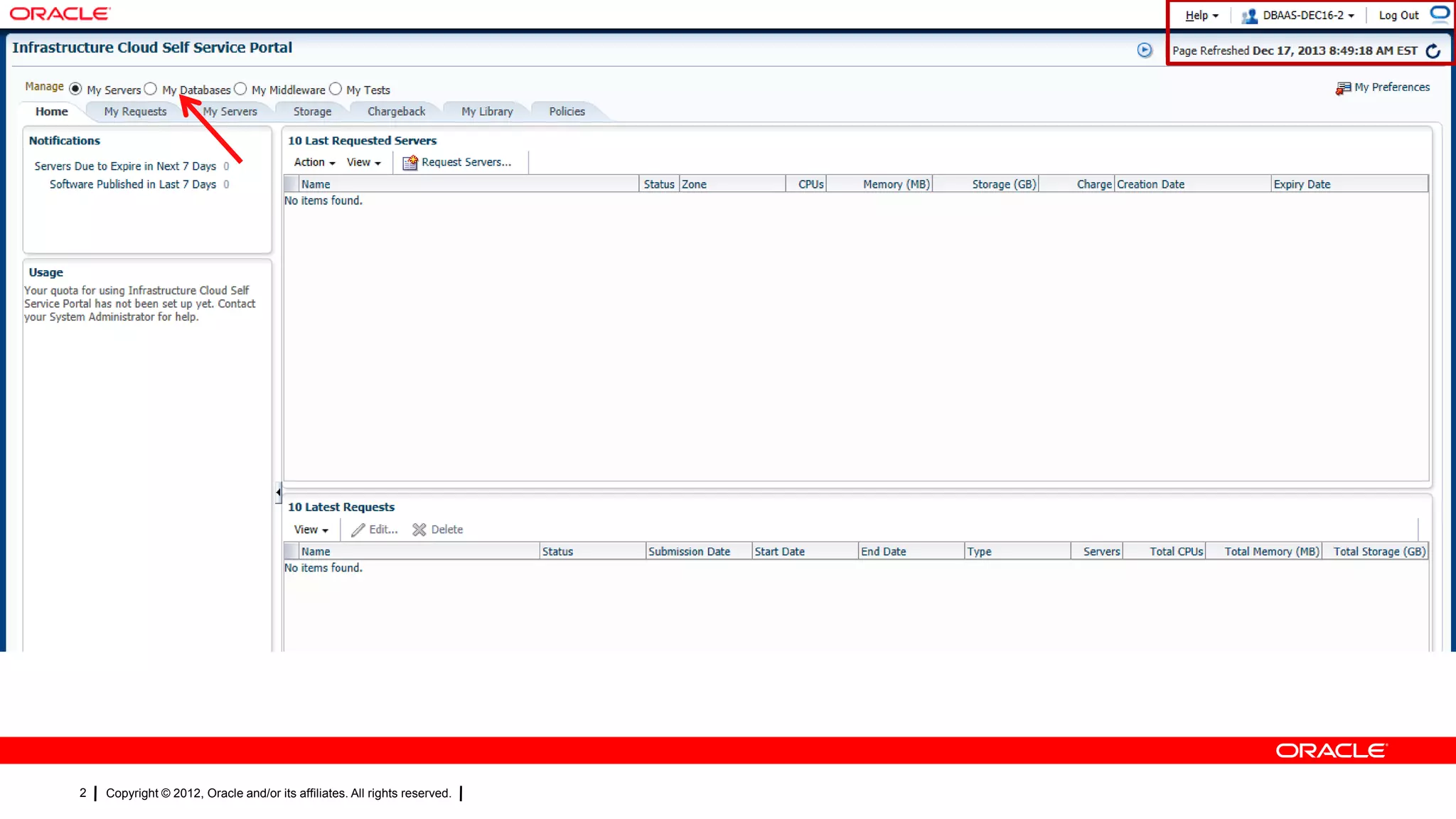Collapse the left panel splitter arrow
1456x819 pixels.
tap(278, 492)
